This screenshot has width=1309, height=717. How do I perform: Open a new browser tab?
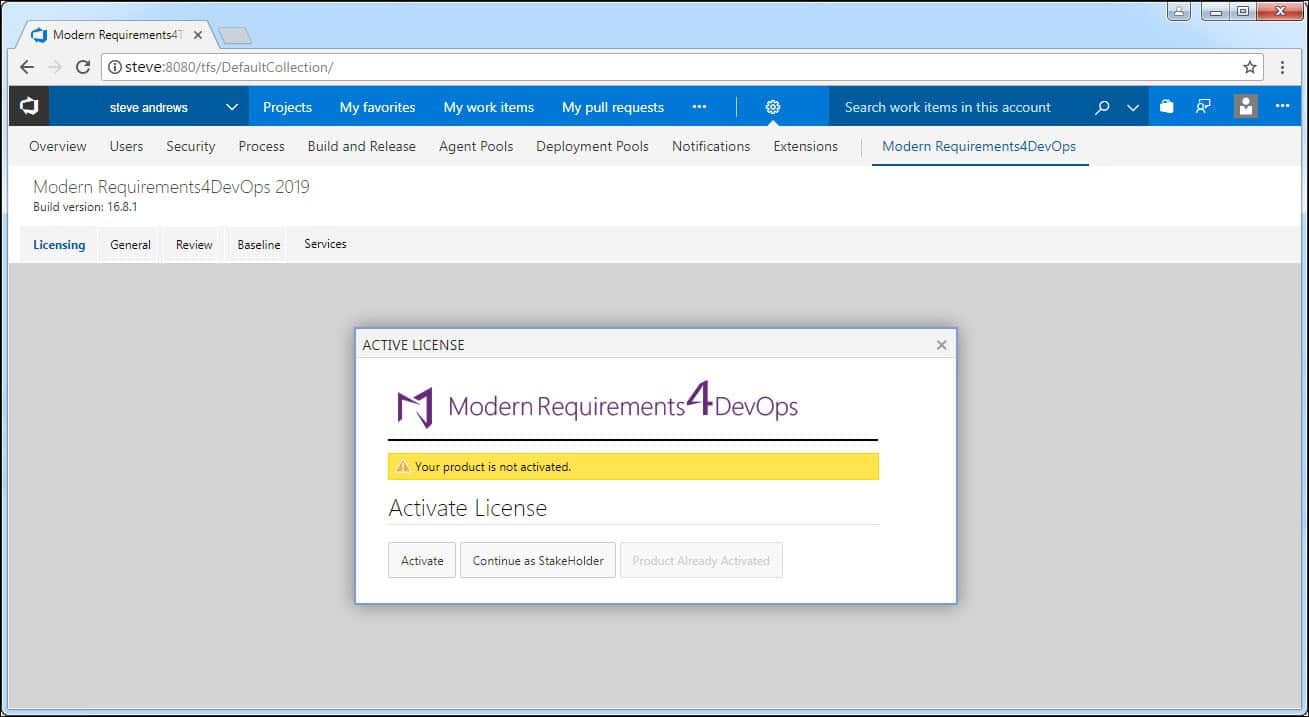pyautogui.click(x=234, y=36)
